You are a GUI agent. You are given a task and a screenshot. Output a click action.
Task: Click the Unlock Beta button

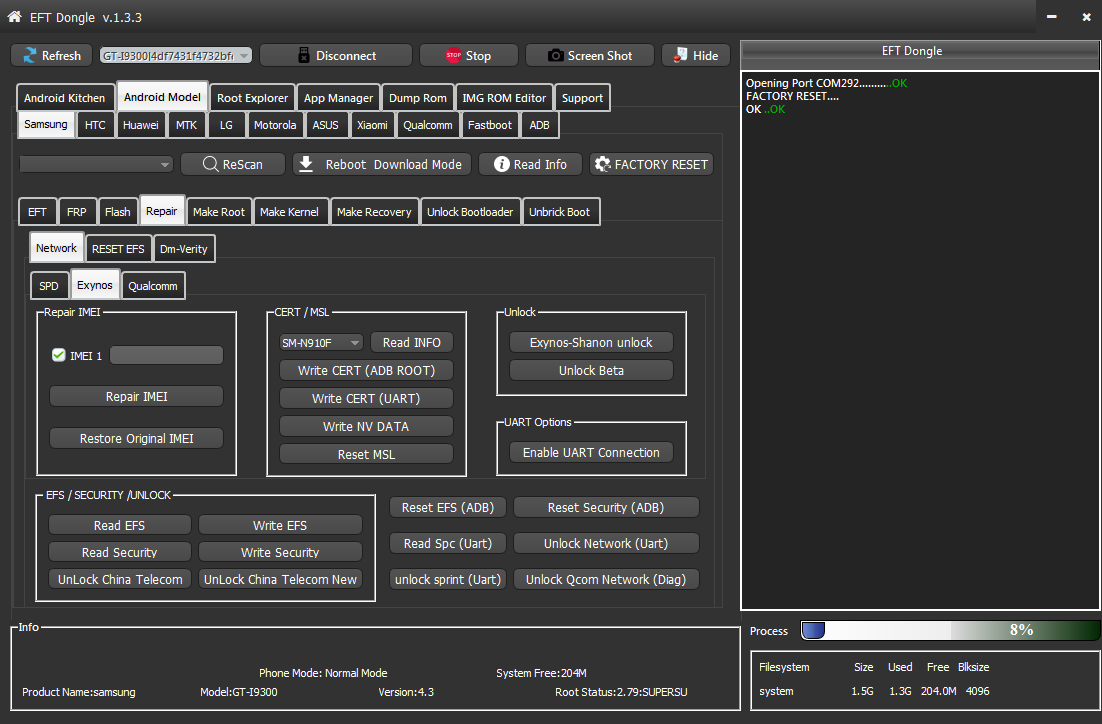(591, 370)
